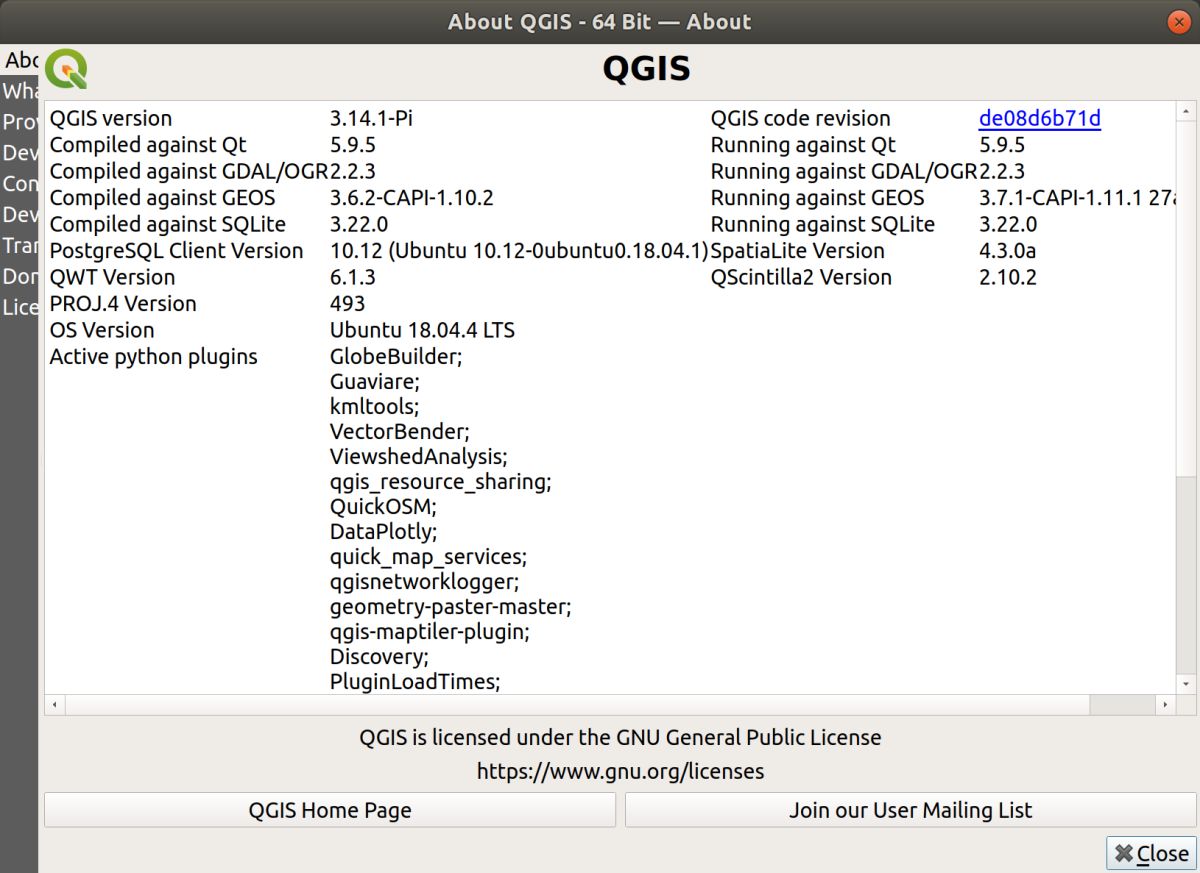This screenshot has width=1200, height=873.
Task: Open the QGIS Home Page
Action: [330, 810]
